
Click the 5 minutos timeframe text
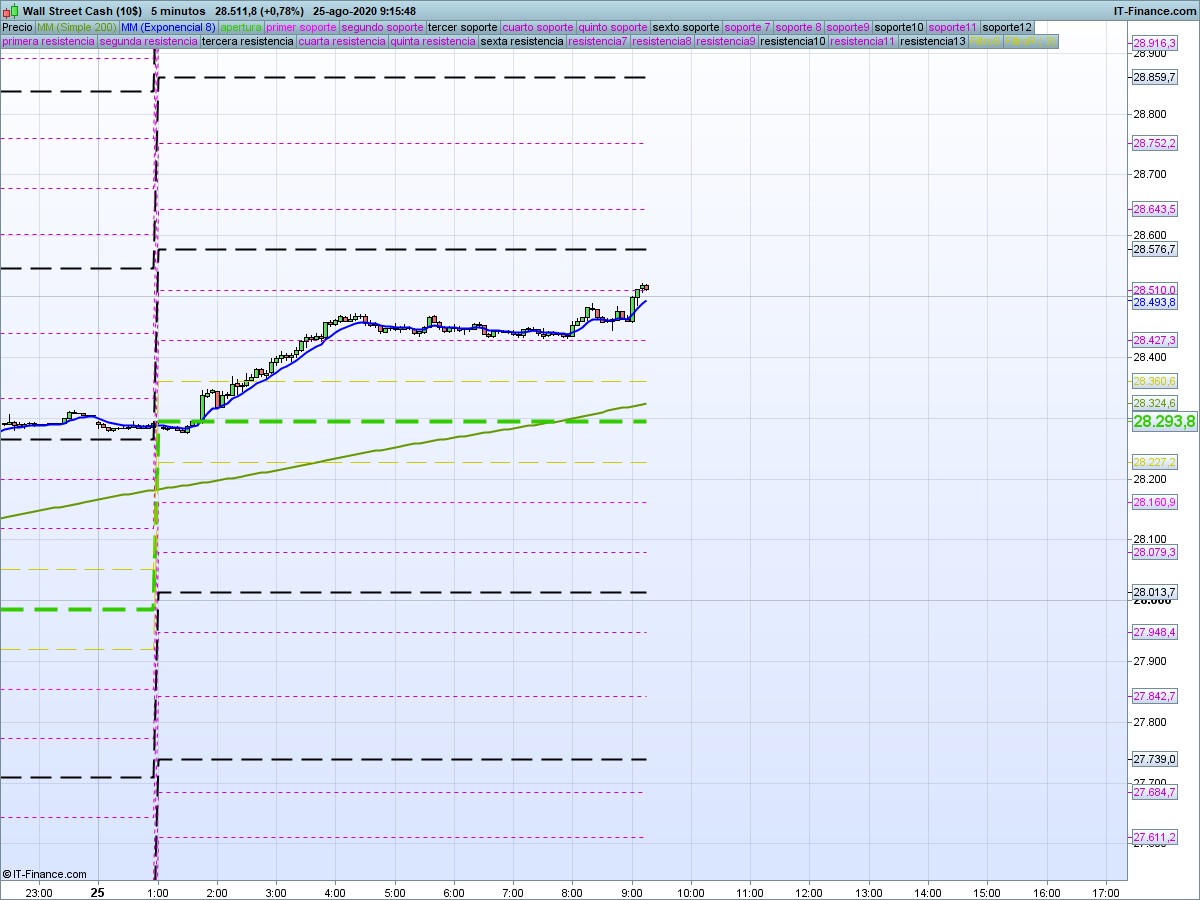point(178,11)
